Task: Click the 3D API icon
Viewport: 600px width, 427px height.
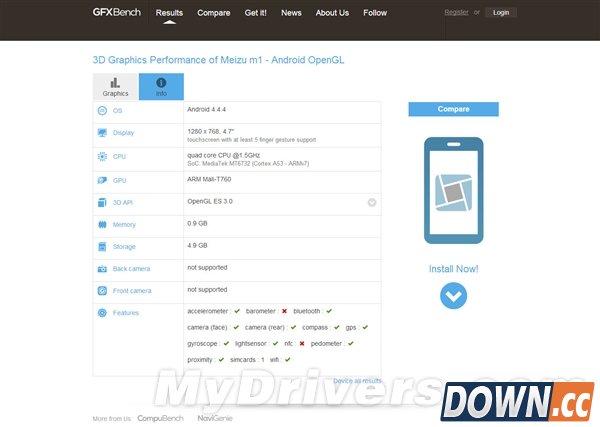Action: pyautogui.click(x=102, y=202)
